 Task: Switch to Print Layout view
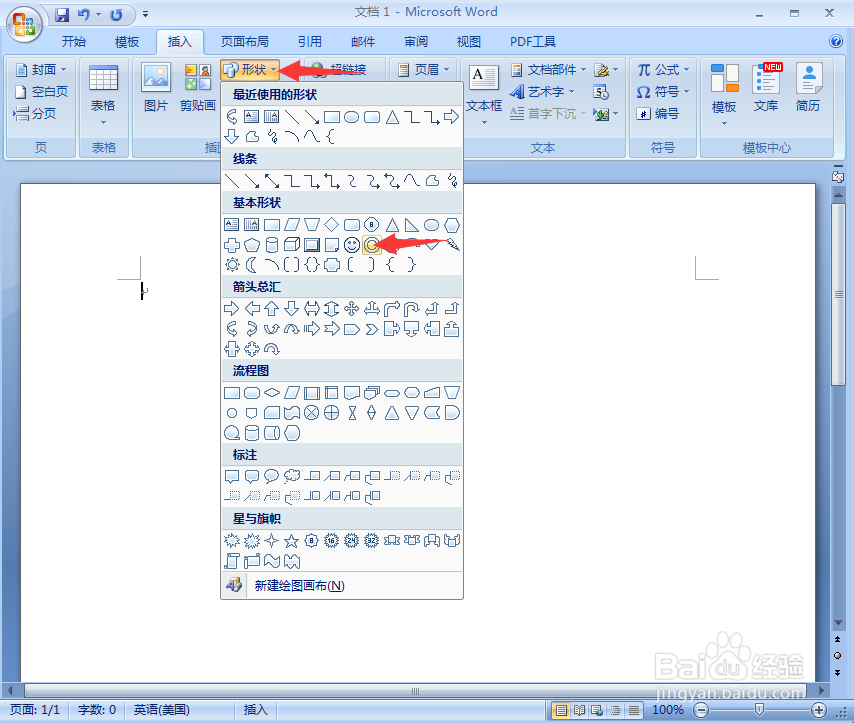[561, 710]
